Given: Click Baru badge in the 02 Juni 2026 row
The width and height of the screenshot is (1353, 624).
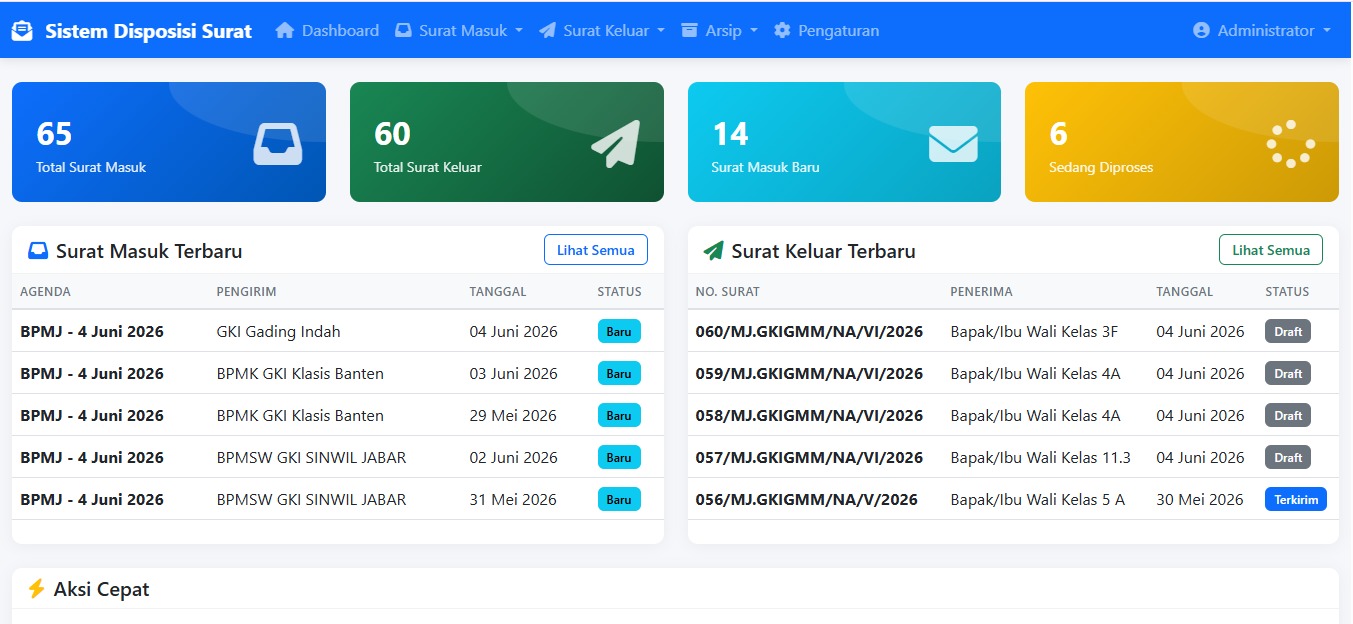Looking at the screenshot, I should 619,457.
